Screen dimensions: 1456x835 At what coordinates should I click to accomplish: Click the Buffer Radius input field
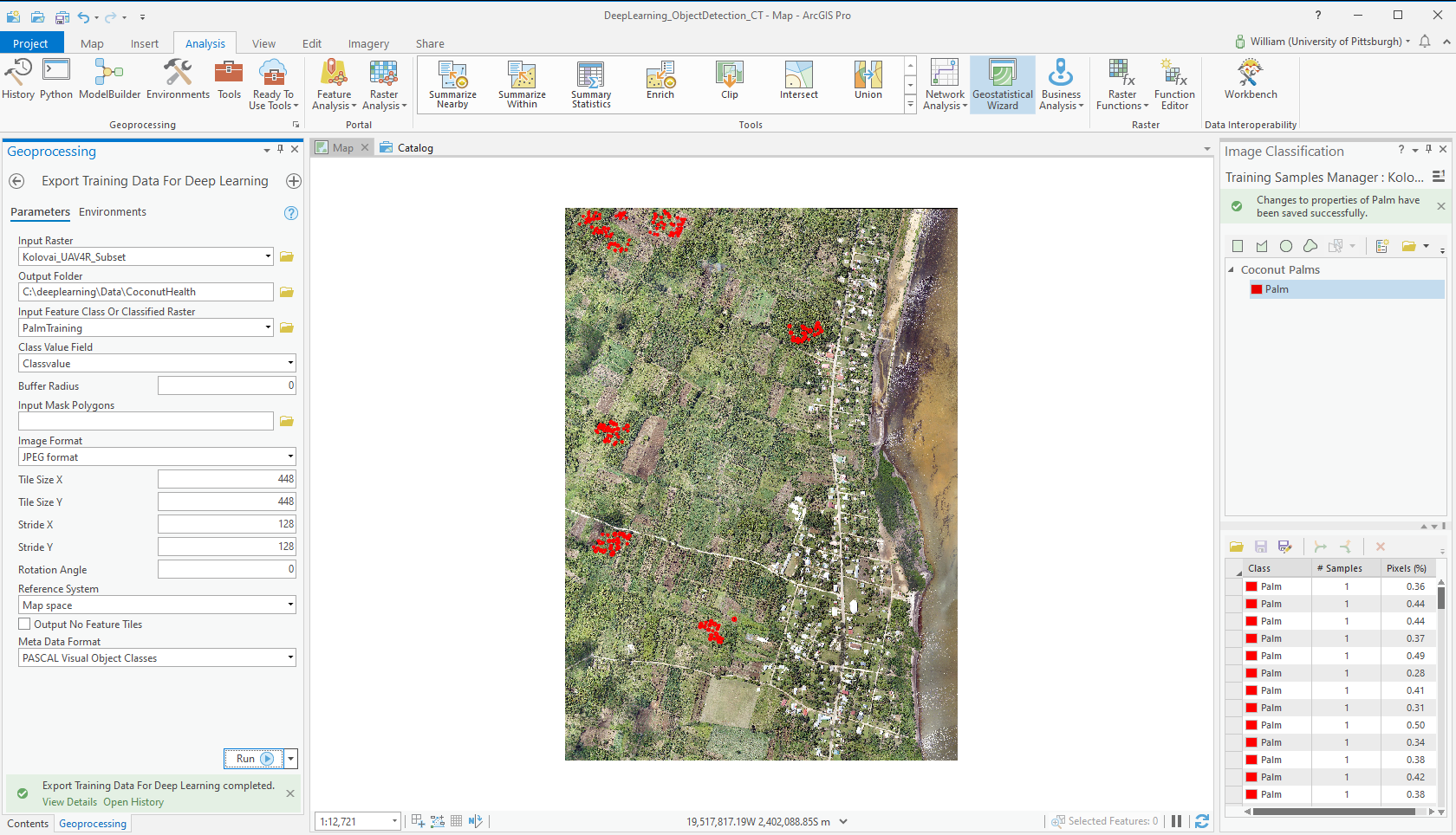click(227, 385)
